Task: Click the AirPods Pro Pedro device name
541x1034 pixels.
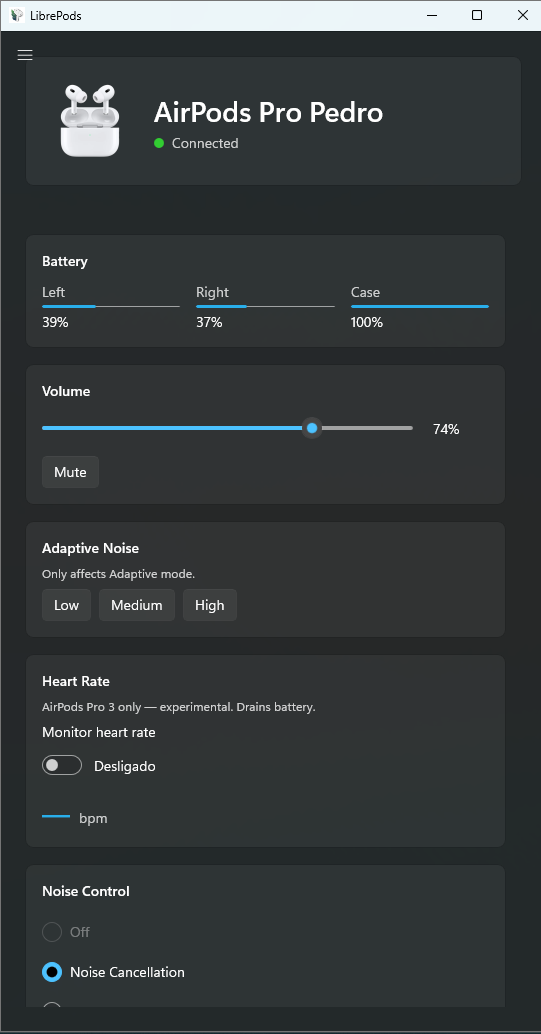Action: tap(269, 113)
